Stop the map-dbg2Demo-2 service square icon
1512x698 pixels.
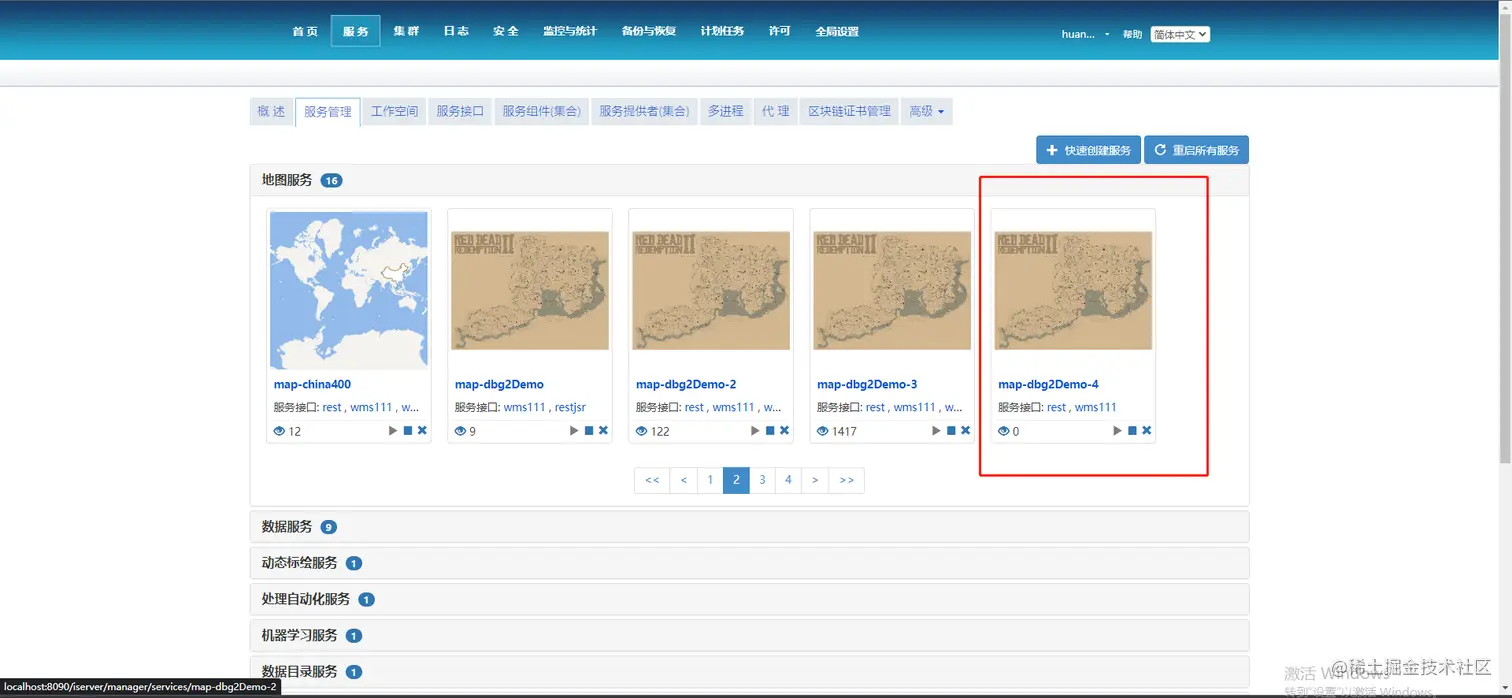coord(770,431)
